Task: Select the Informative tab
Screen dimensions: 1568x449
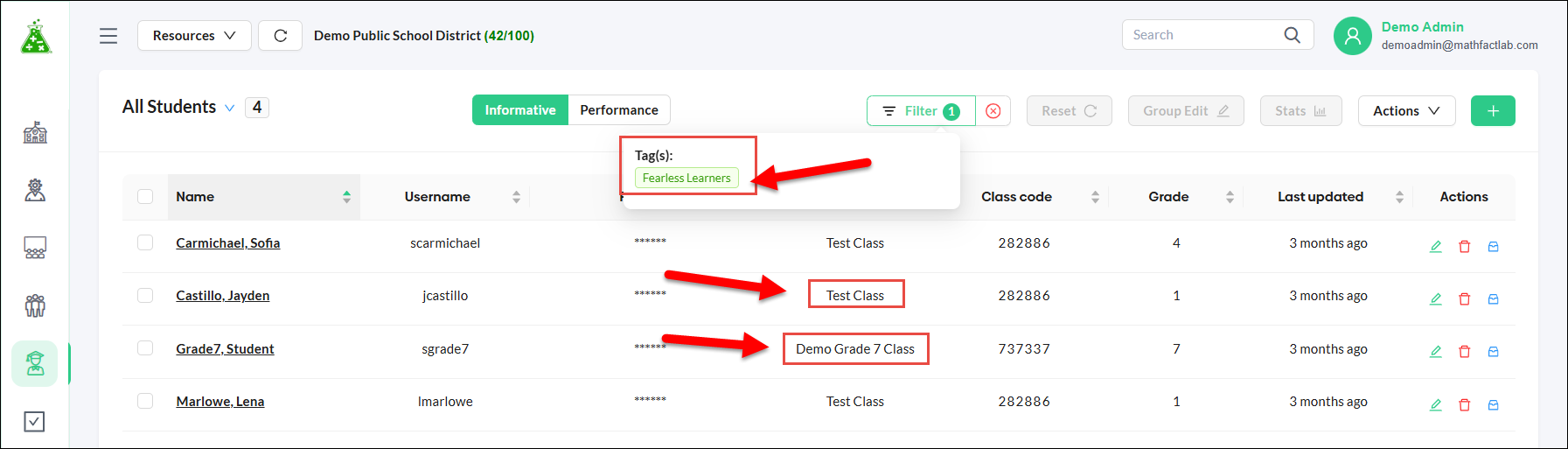Action: pos(520,110)
